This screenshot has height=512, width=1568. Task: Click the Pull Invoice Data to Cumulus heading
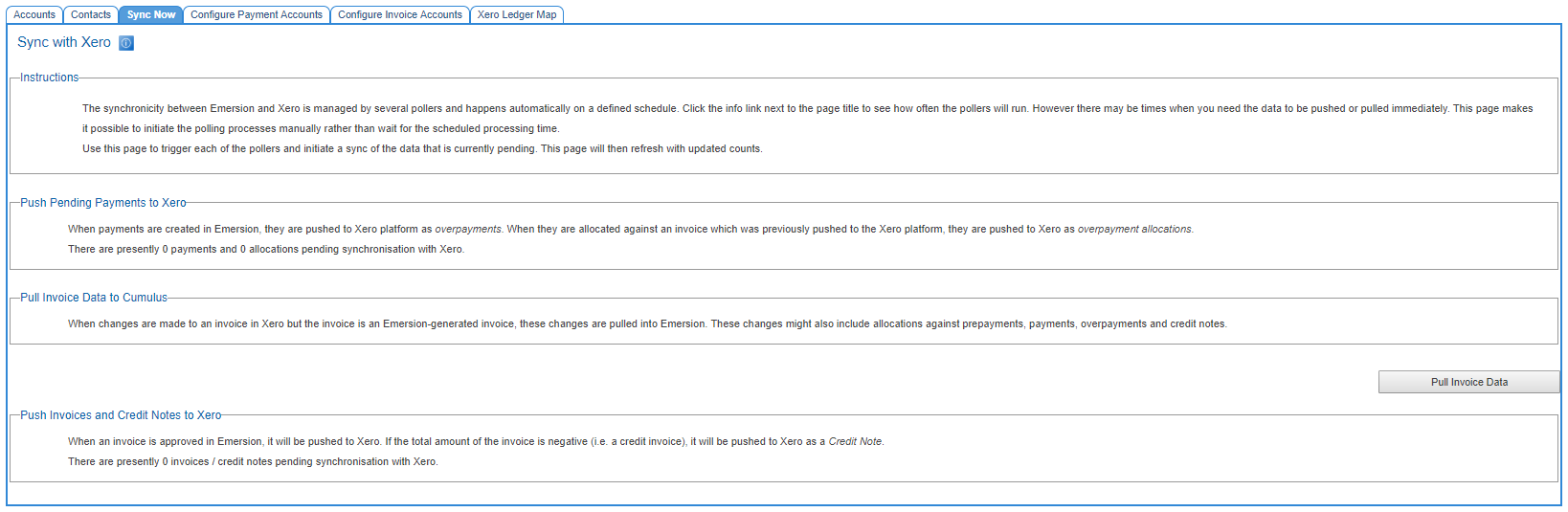(x=94, y=298)
